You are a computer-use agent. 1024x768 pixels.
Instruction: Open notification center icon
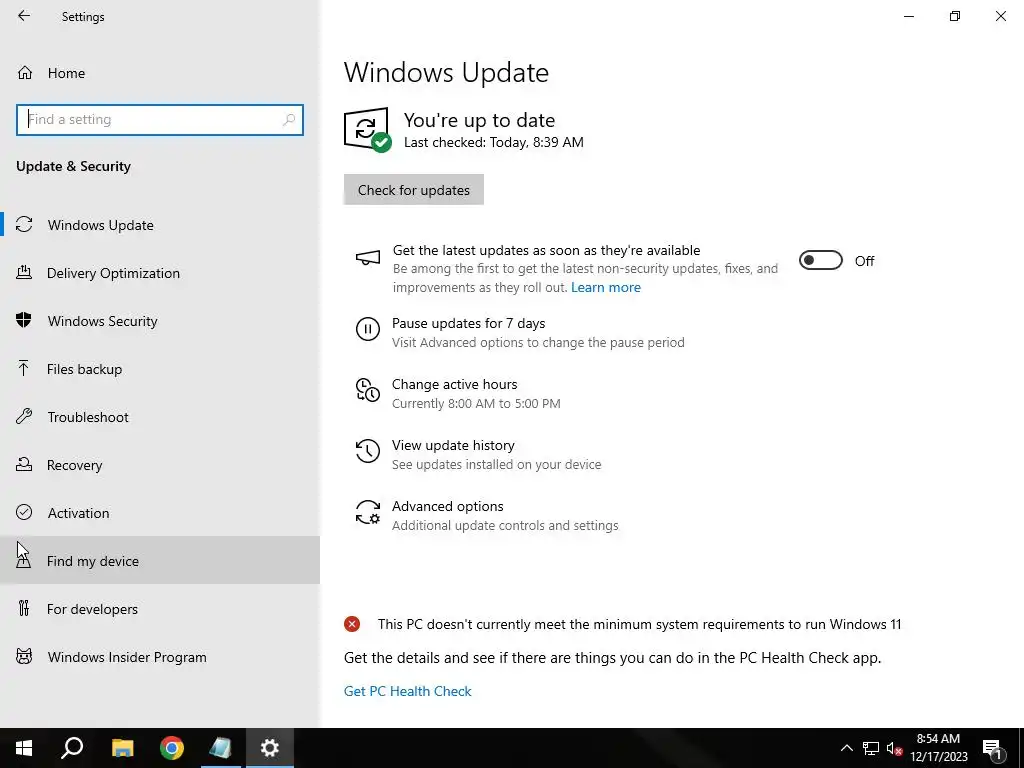click(992, 749)
